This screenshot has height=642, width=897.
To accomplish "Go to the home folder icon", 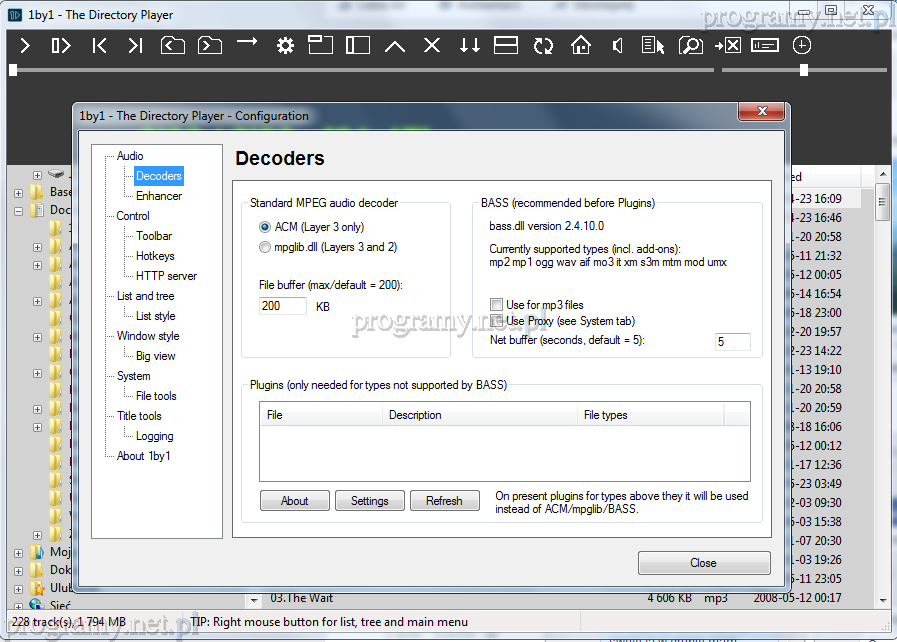I will tap(581, 46).
